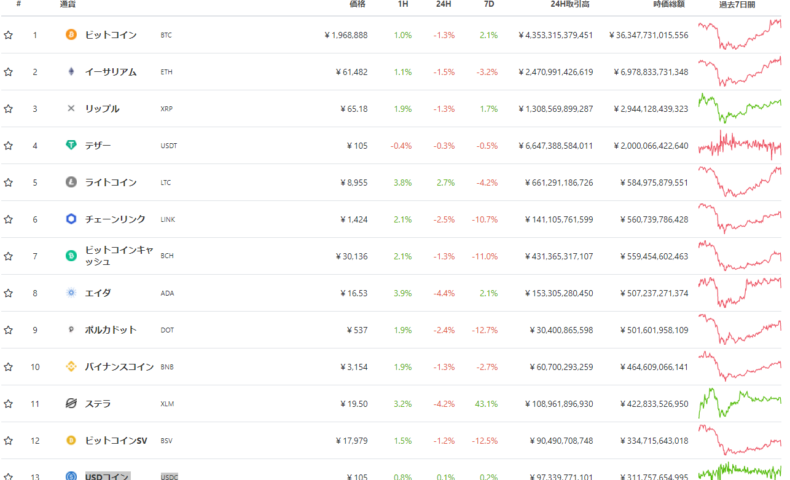This screenshot has height=480, width=790.
Task: Click Bitcoin price ¥1,968,888
Action: point(346,35)
